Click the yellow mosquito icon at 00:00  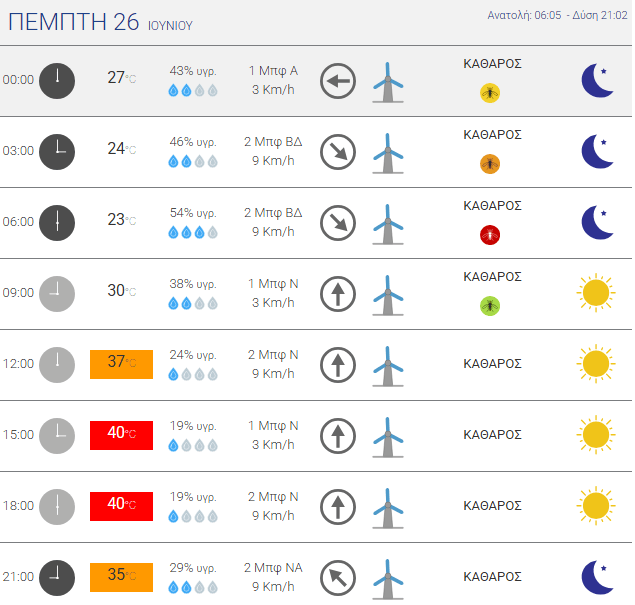(490, 93)
